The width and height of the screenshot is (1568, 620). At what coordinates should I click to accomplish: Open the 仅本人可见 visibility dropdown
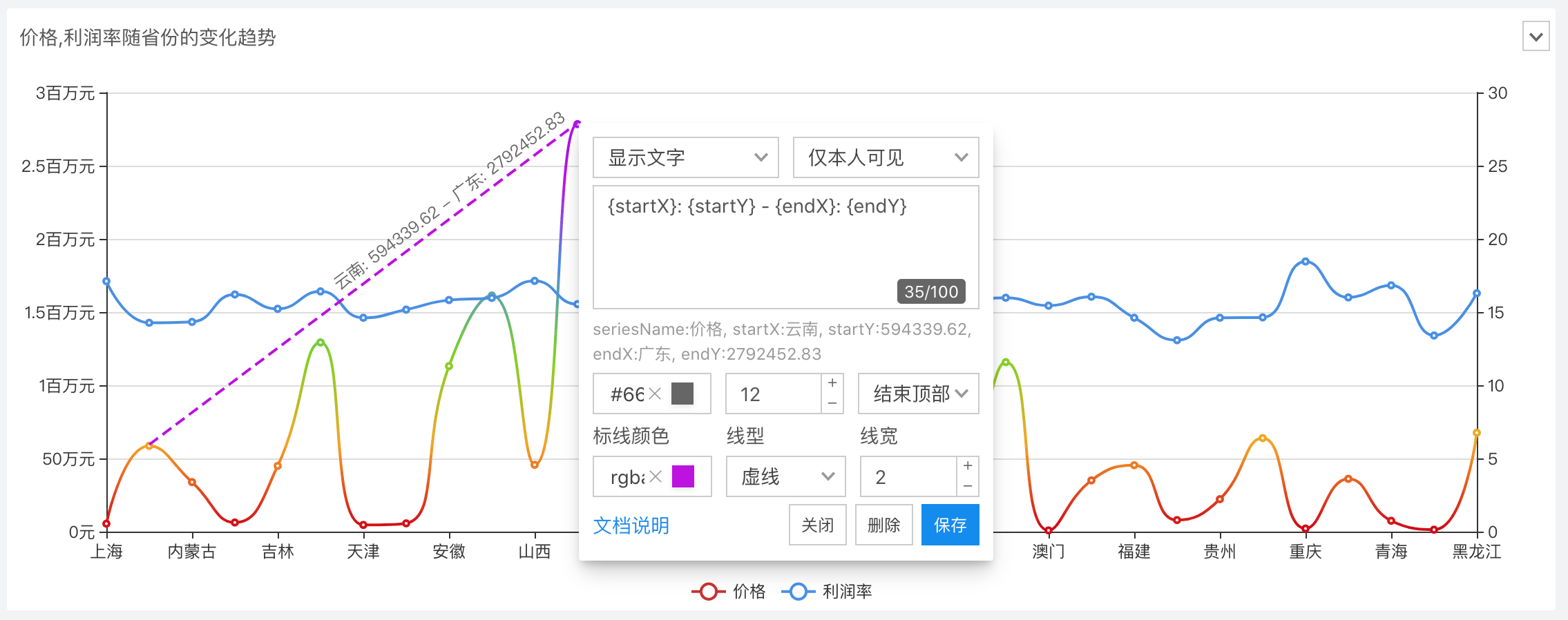coord(886,157)
